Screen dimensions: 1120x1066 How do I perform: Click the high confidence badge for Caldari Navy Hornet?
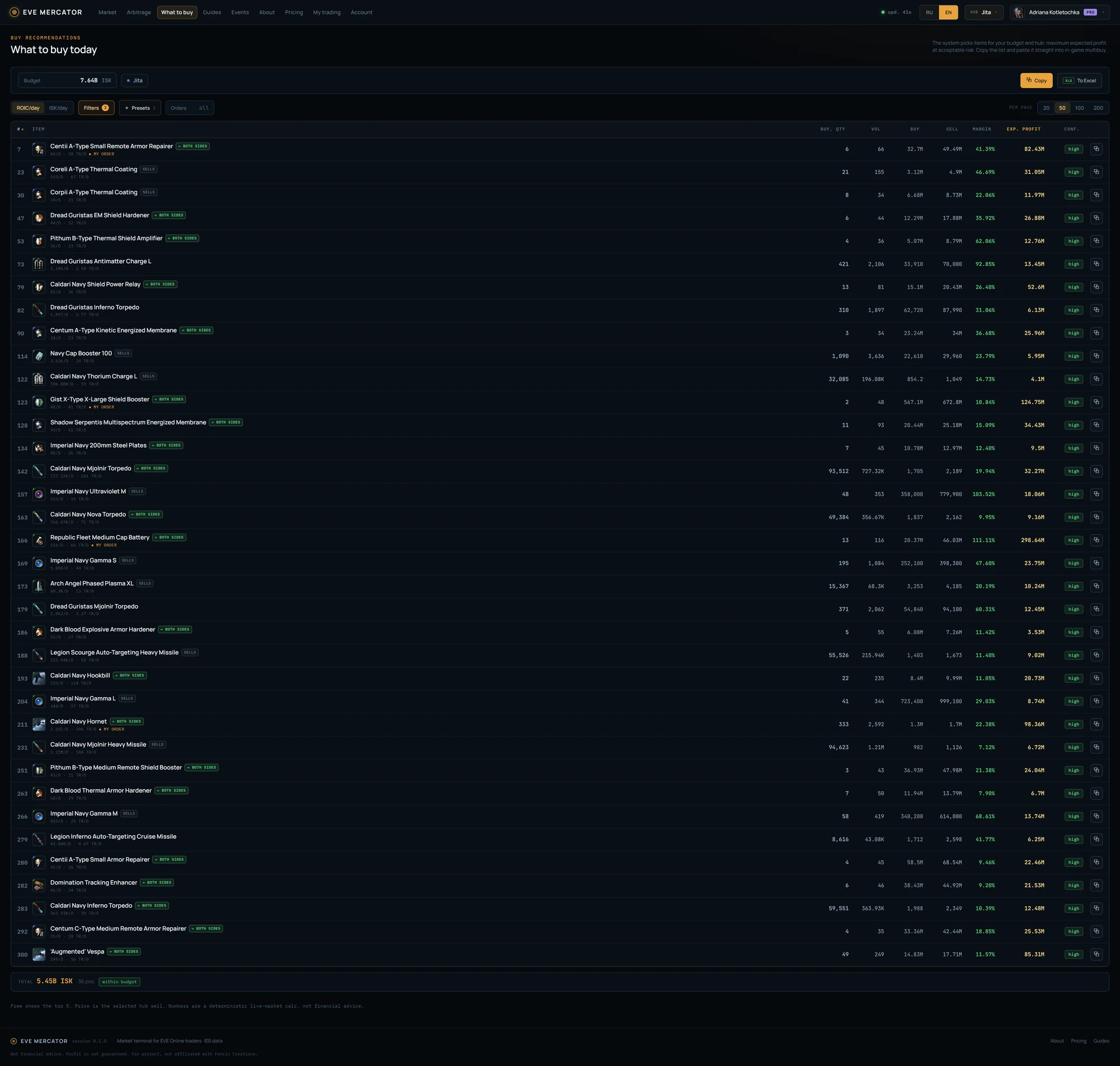(x=1074, y=724)
